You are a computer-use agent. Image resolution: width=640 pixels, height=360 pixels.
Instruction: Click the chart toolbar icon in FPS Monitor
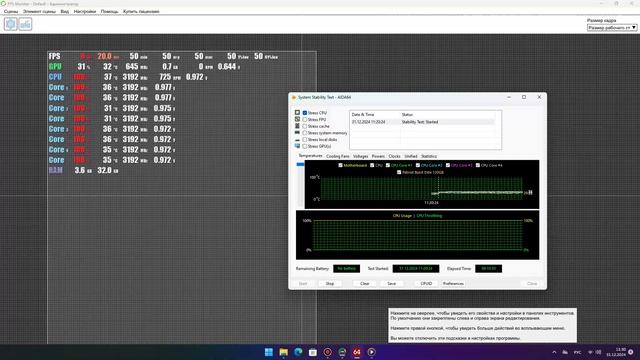(25, 24)
